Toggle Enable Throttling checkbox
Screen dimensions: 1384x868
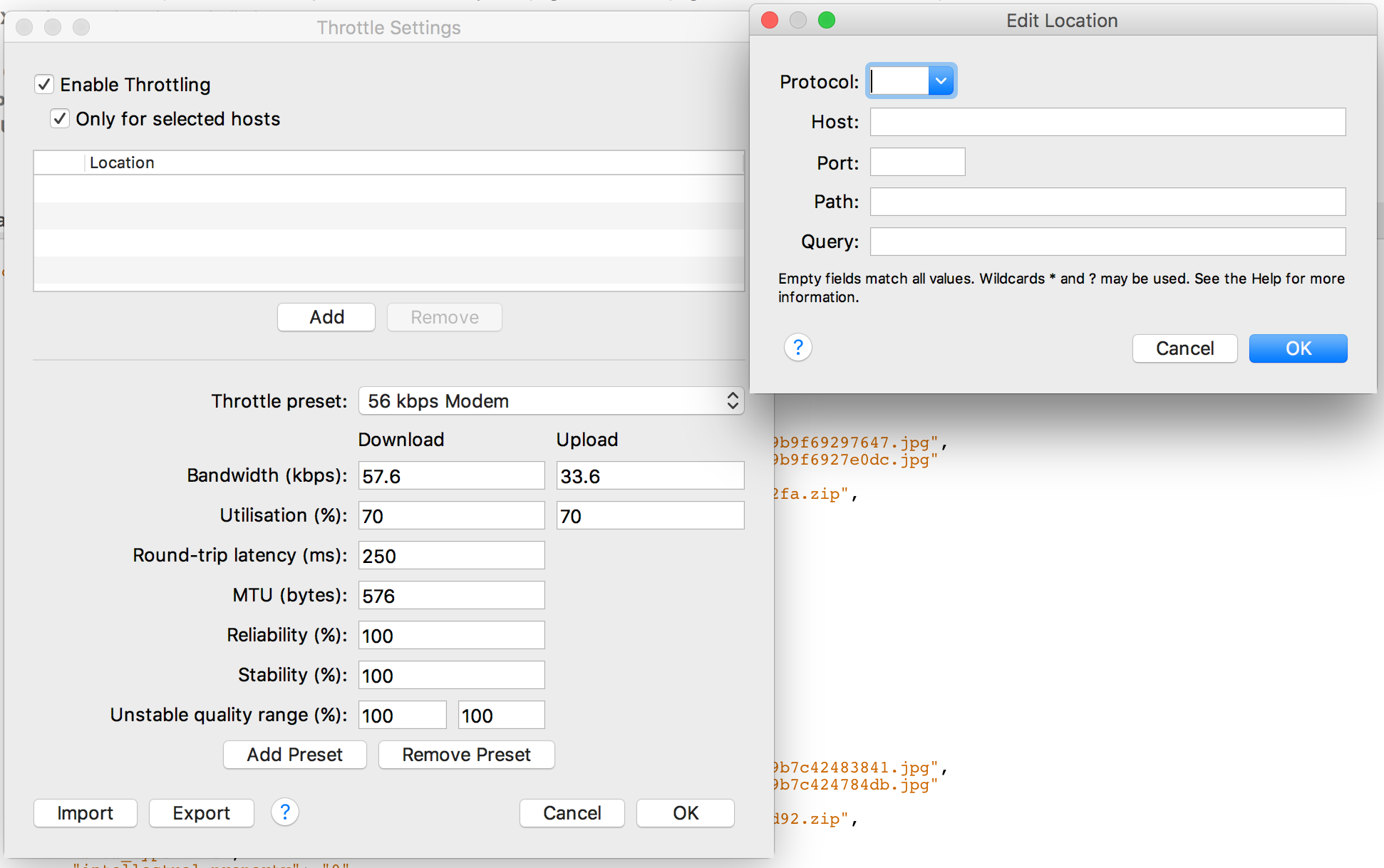click(x=44, y=84)
